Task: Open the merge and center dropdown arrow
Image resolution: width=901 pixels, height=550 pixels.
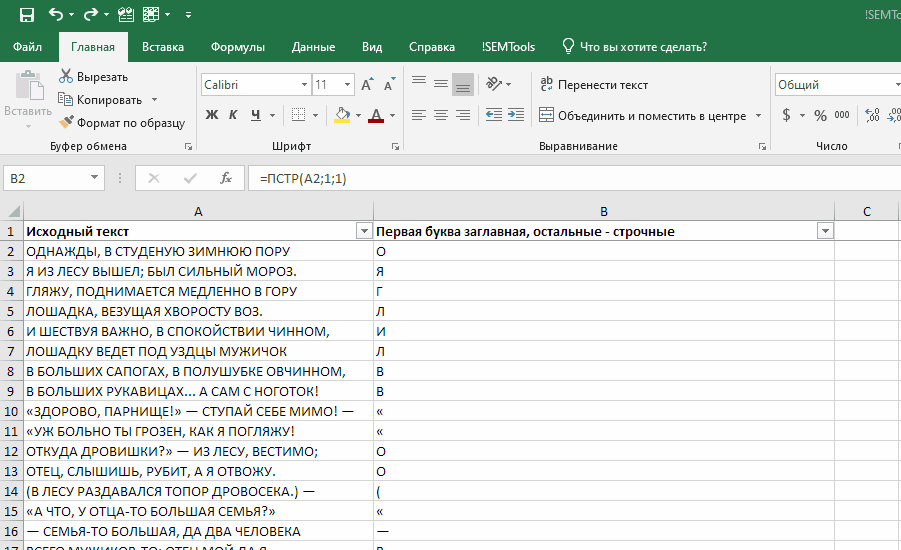Action: pyautogui.click(x=758, y=116)
